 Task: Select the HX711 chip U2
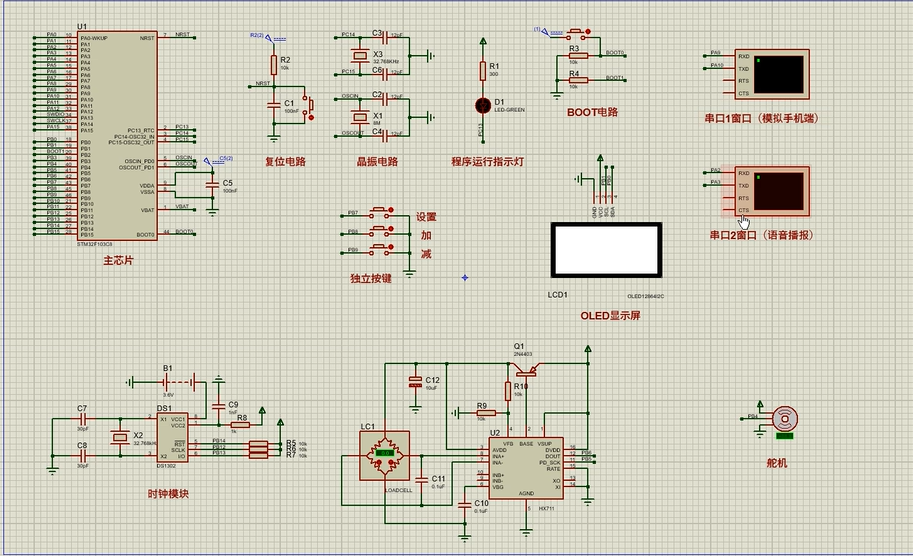[x=525, y=466]
